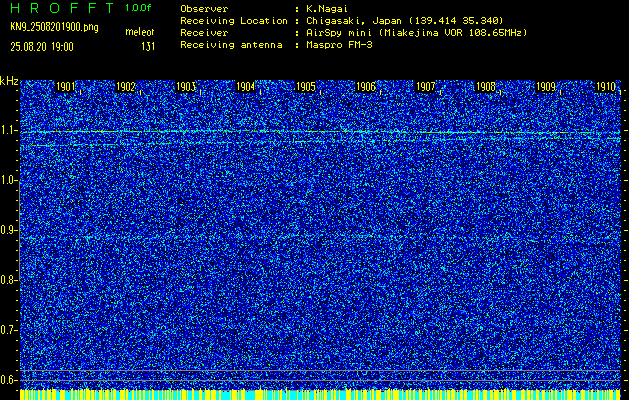
Task: Click the date stamp 25.08.20 19:00
Action: (42, 47)
